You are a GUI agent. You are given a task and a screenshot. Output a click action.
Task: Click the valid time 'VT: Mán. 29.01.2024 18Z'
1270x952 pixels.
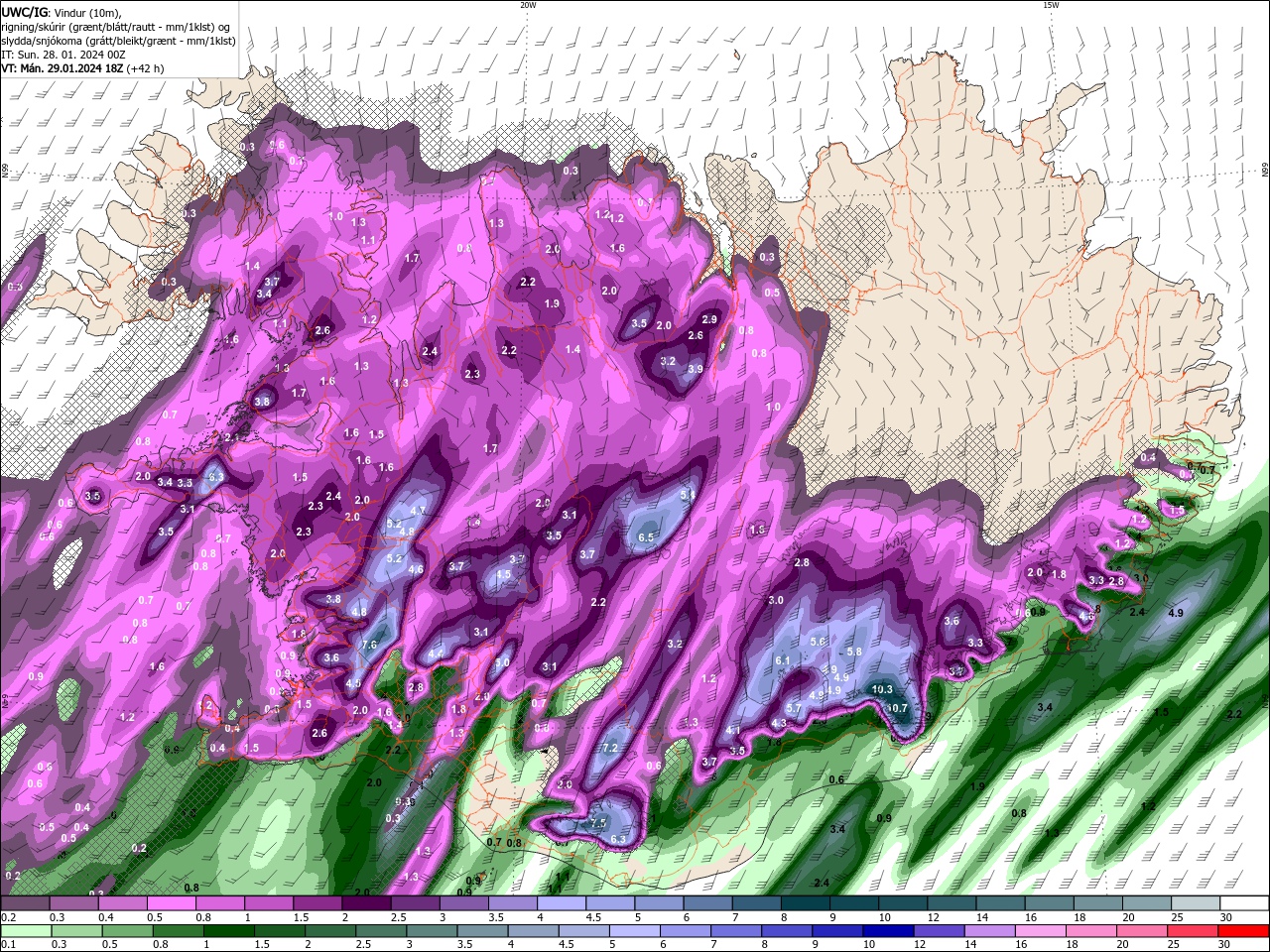coord(62,68)
